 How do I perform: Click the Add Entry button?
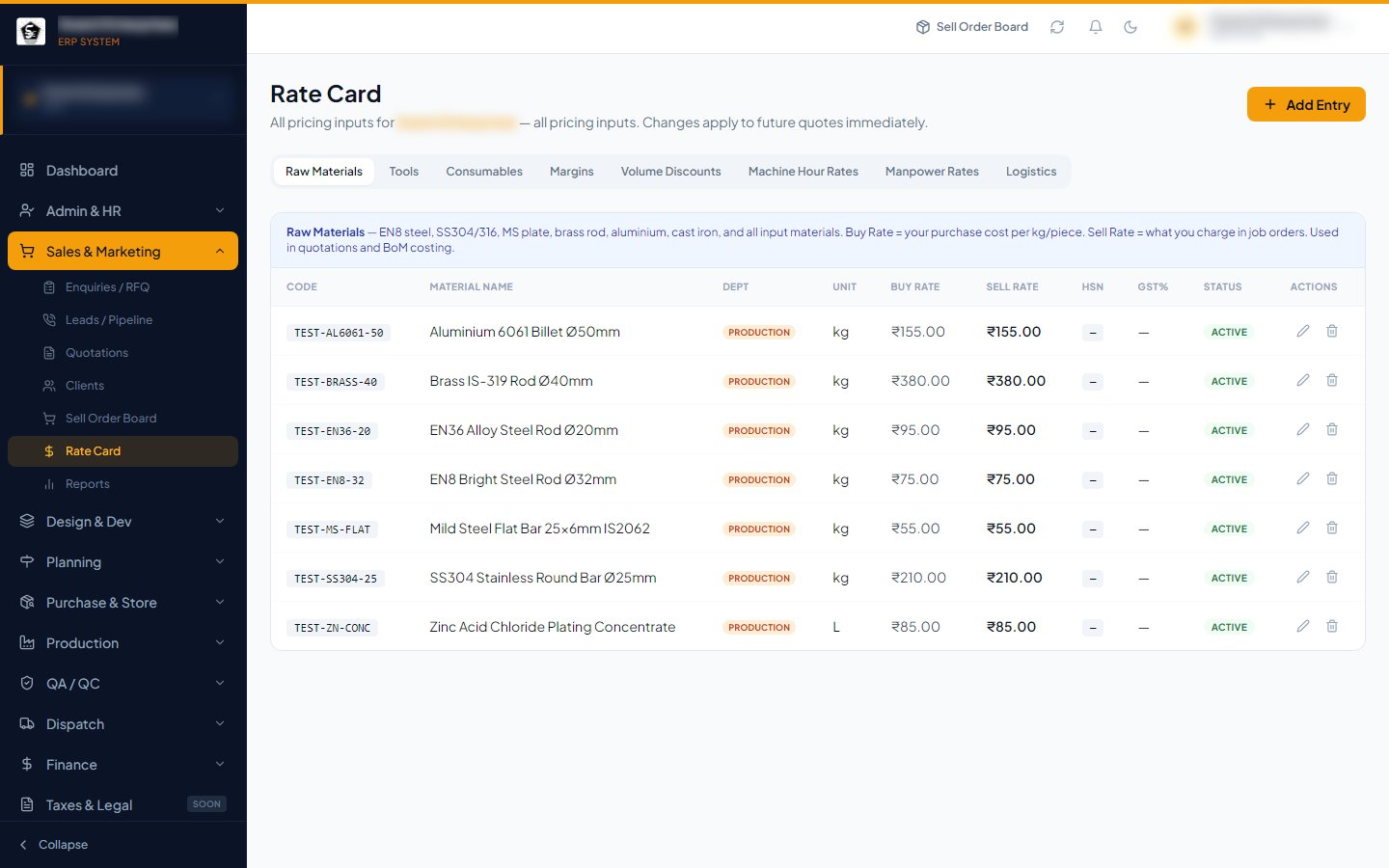tap(1306, 104)
